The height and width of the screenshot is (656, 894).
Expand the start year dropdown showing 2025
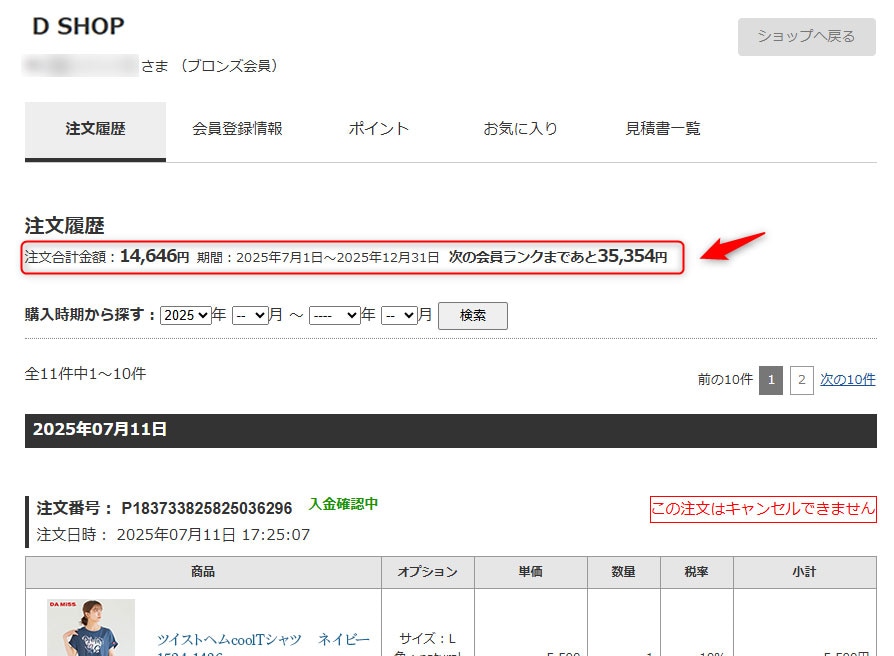186,315
